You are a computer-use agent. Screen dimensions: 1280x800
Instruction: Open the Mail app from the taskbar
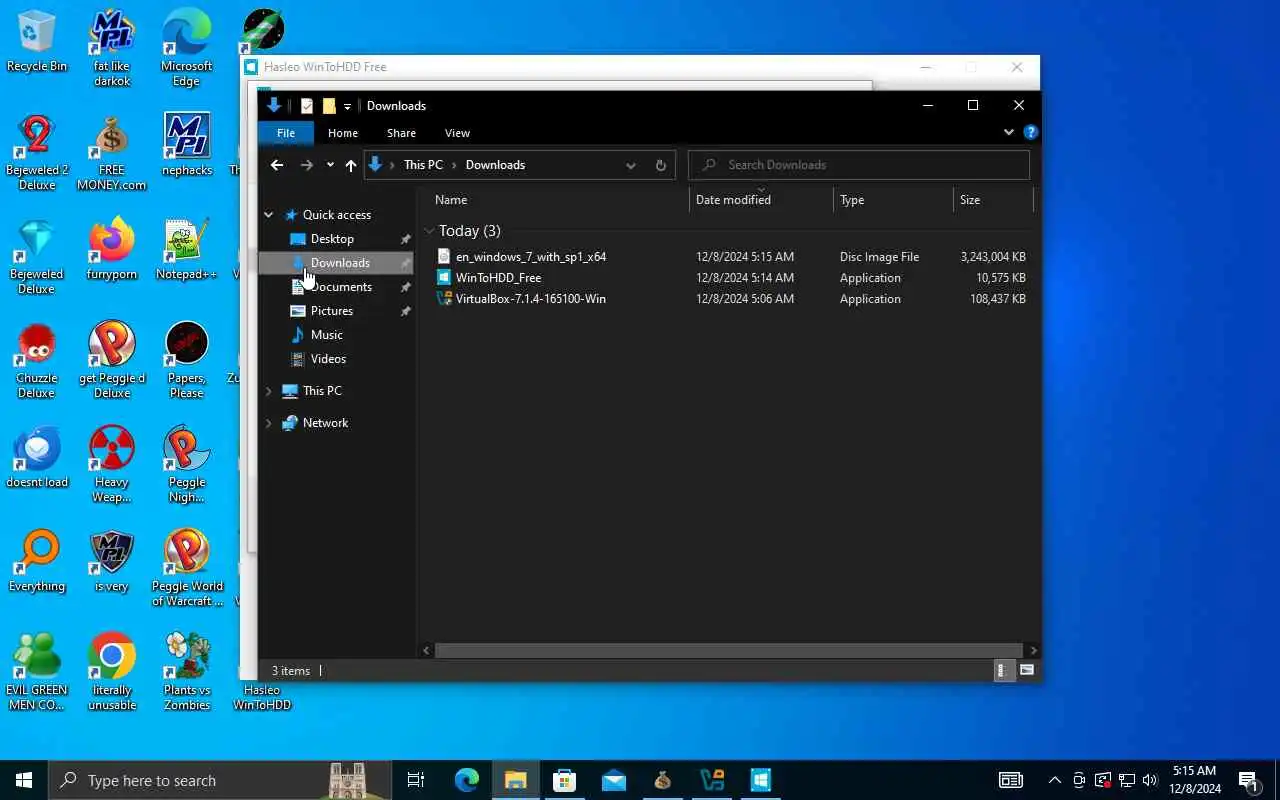(x=614, y=780)
